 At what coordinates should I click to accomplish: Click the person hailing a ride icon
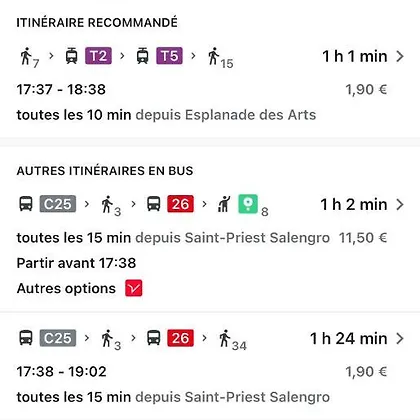[x=224, y=204]
